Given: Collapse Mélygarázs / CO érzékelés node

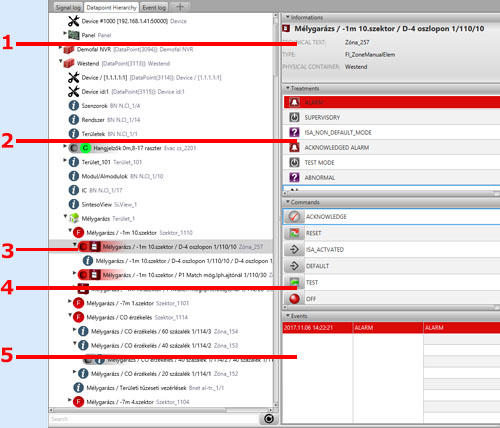Looking at the screenshot, I should tap(70, 315).
